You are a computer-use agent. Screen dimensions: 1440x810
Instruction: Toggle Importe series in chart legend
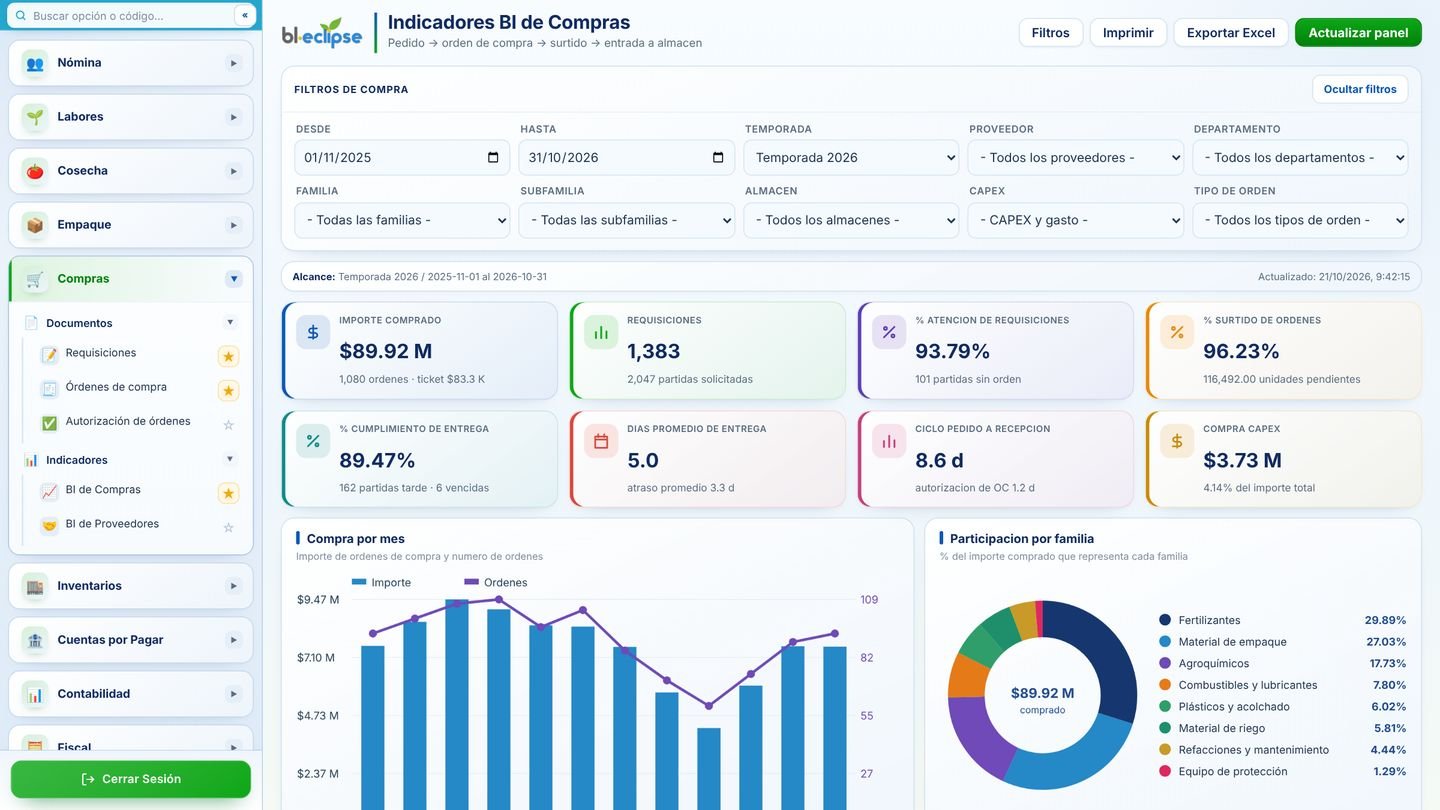pos(381,582)
